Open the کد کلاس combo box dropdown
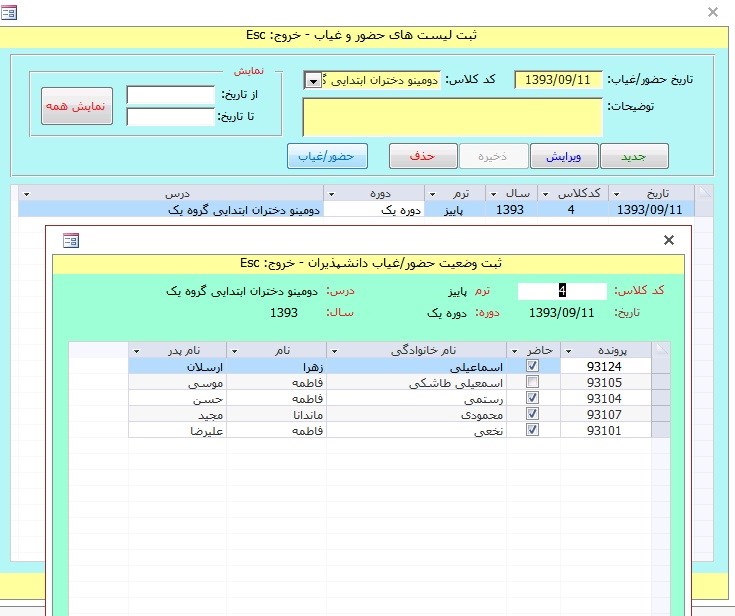The height and width of the screenshot is (616, 735). pyautogui.click(x=313, y=80)
